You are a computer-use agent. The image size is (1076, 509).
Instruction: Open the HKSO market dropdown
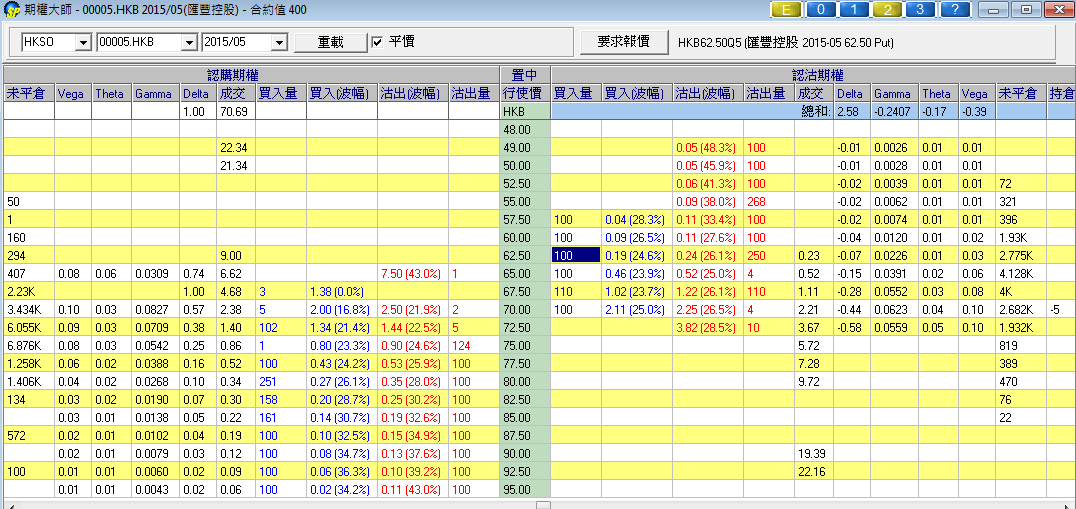81,43
